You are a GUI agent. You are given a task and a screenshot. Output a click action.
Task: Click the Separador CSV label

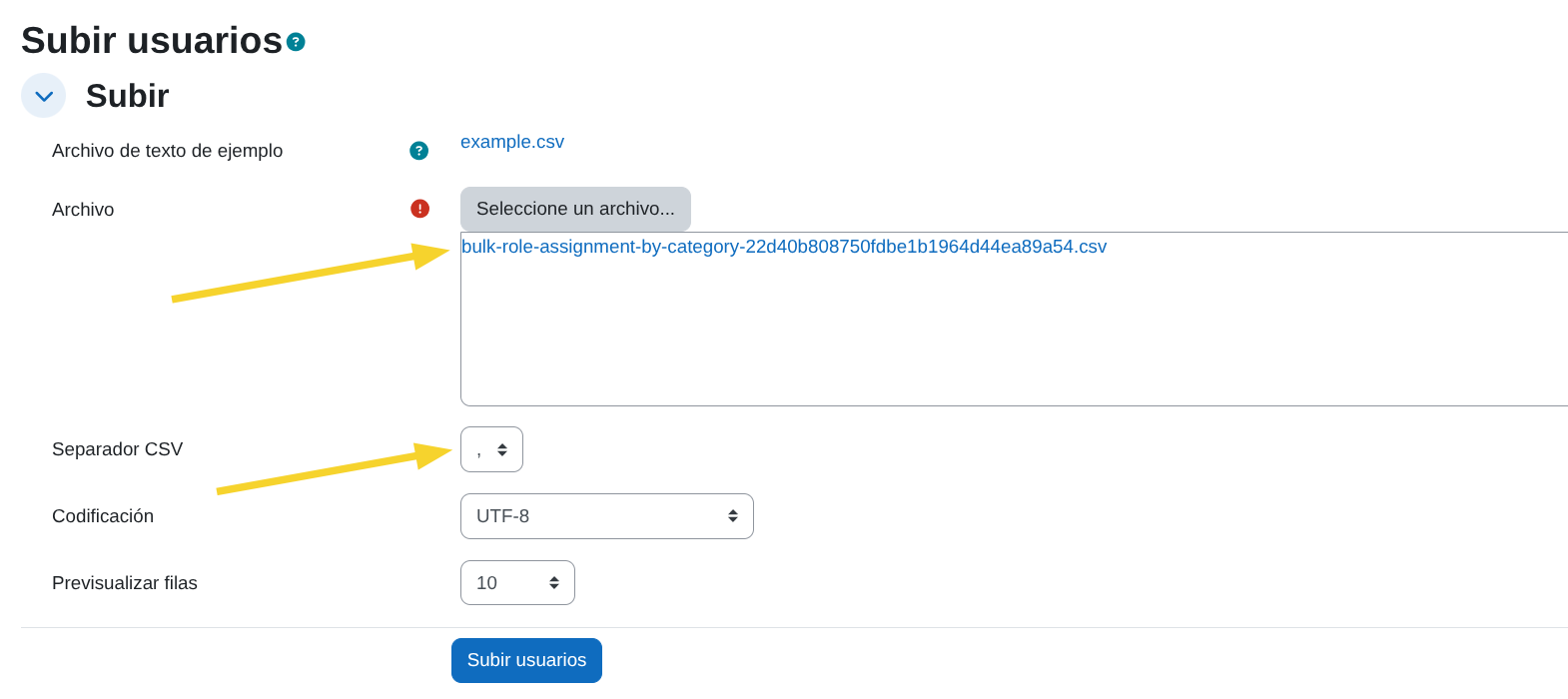pyautogui.click(x=117, y=449)
